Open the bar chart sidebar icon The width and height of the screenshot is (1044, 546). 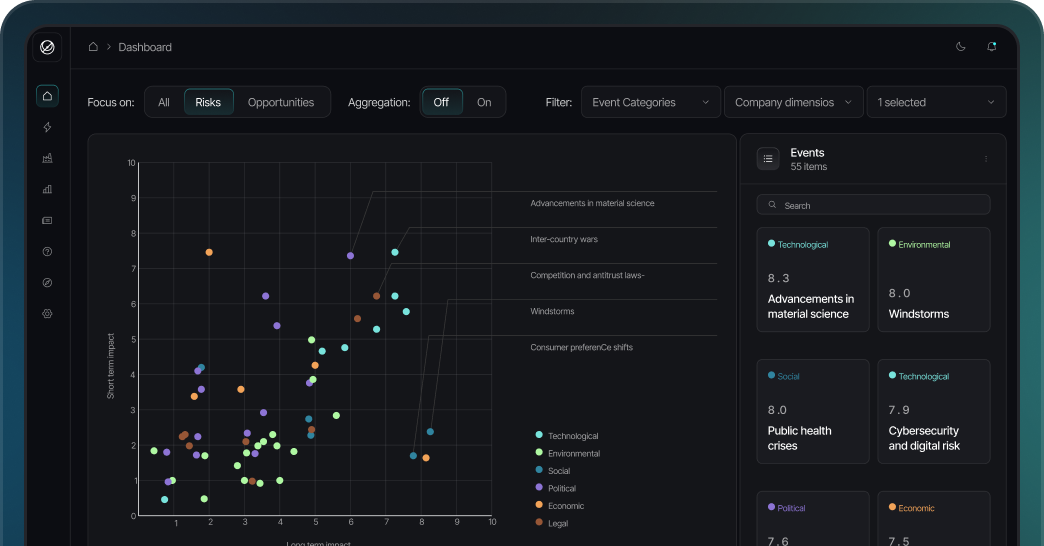coord(47,189)
